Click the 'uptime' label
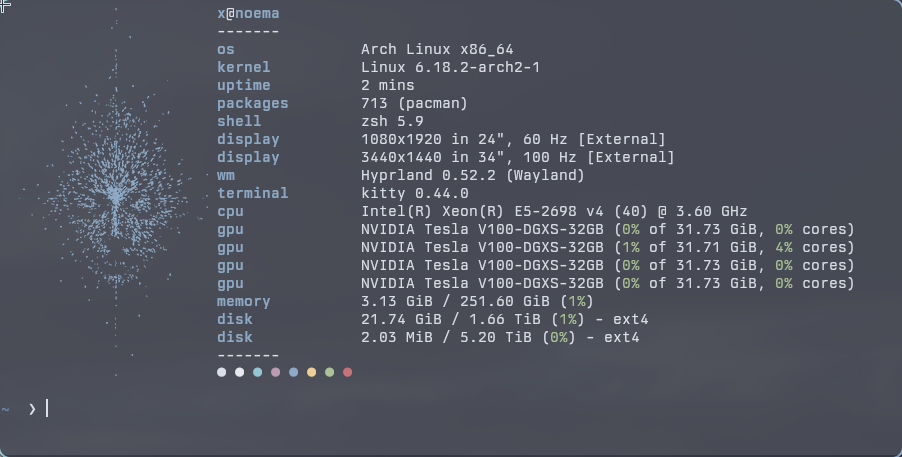902x457 pixels. (244, 85)
